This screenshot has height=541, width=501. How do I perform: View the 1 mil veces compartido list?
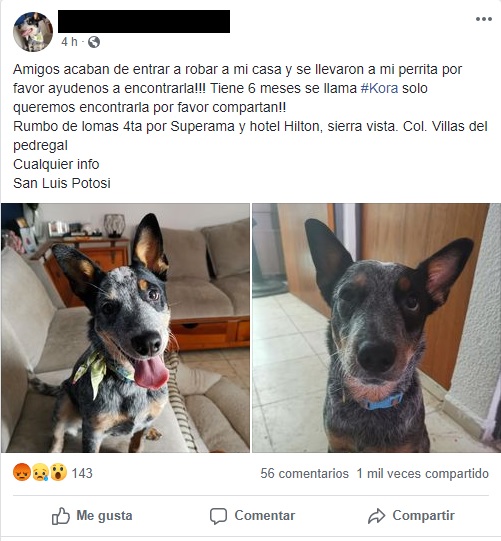coord(423,473)
